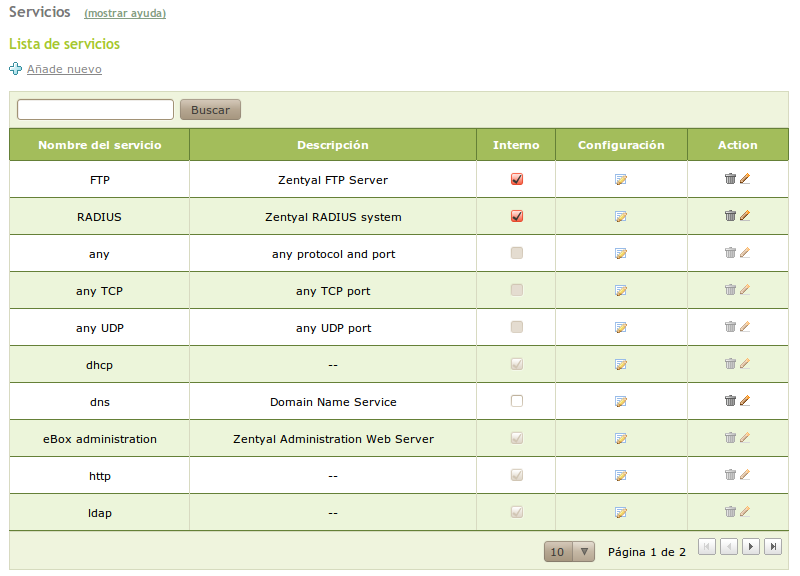Screen dimensions: 800x576
Task: Click the 'any TCP port' description
Action: click(x=333, y=291)
